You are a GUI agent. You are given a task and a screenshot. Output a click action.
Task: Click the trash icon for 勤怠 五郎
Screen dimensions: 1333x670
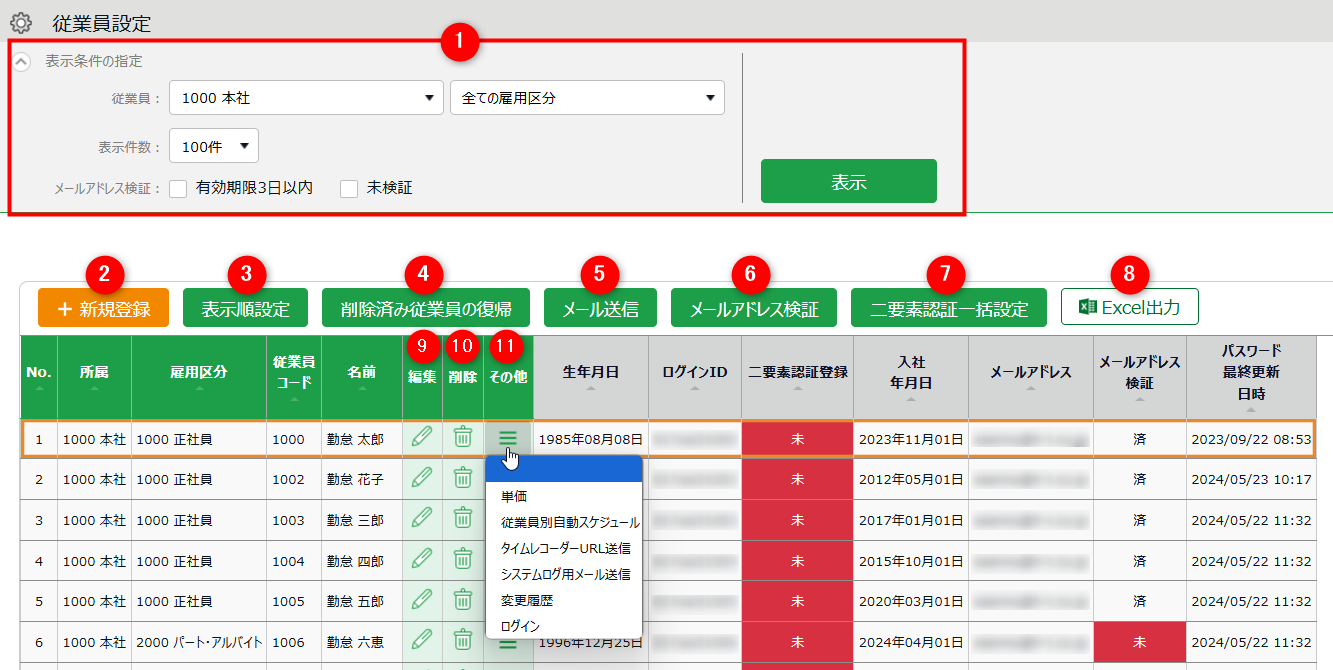point(463,600)
